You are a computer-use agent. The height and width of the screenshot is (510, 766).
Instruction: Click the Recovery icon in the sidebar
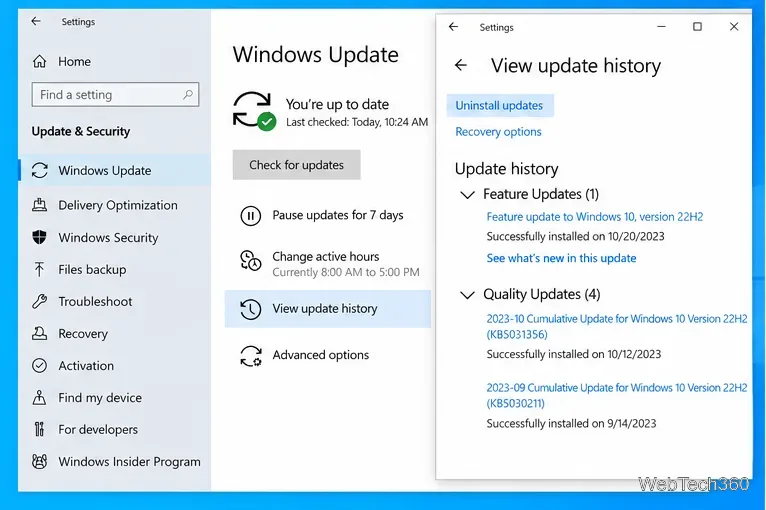(40, 333)
